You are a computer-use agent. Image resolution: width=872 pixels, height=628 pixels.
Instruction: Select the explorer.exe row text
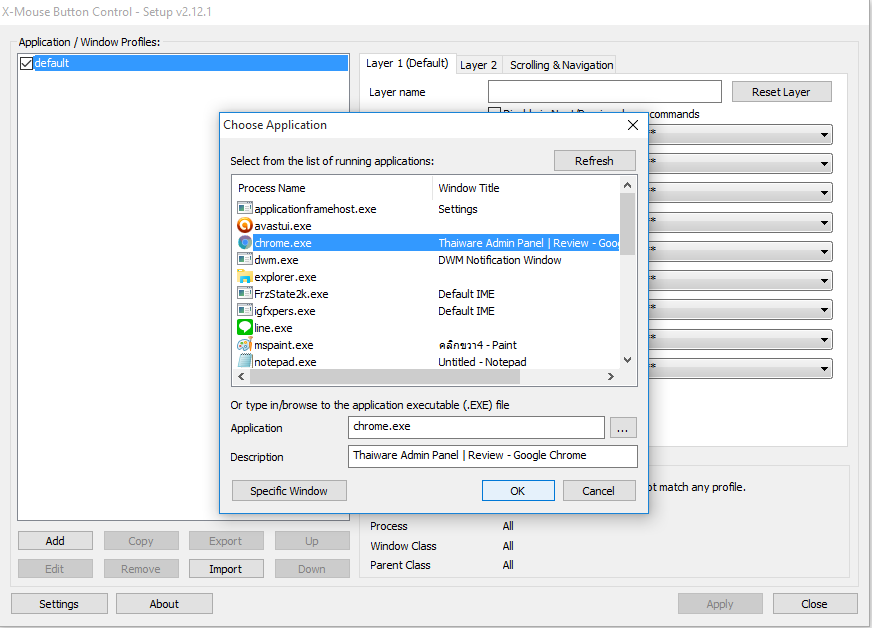[x=285, y=277]
